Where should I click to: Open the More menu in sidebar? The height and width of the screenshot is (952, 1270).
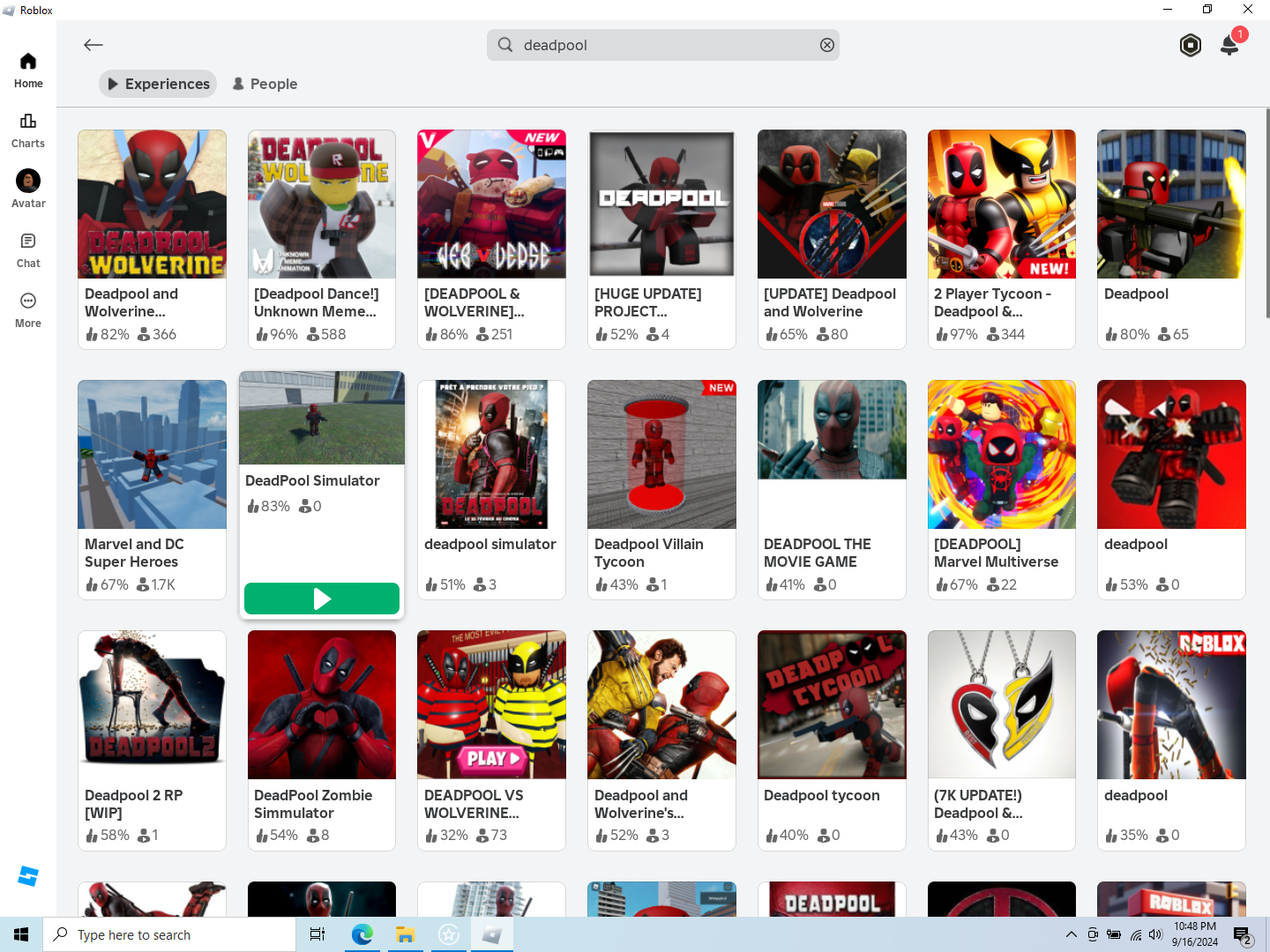tap(28, 310)
